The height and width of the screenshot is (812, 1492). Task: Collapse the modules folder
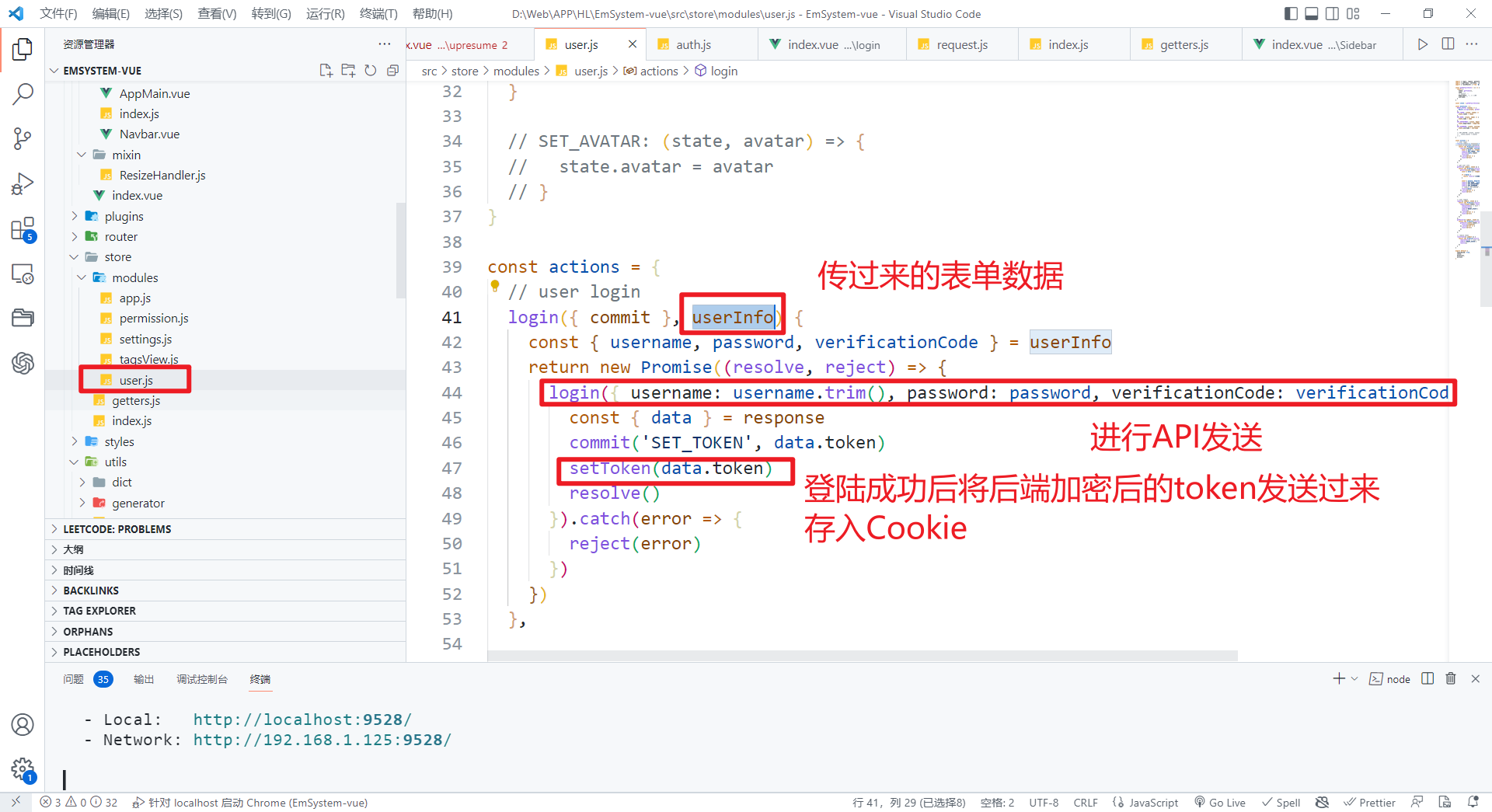[x=135, y=277]
